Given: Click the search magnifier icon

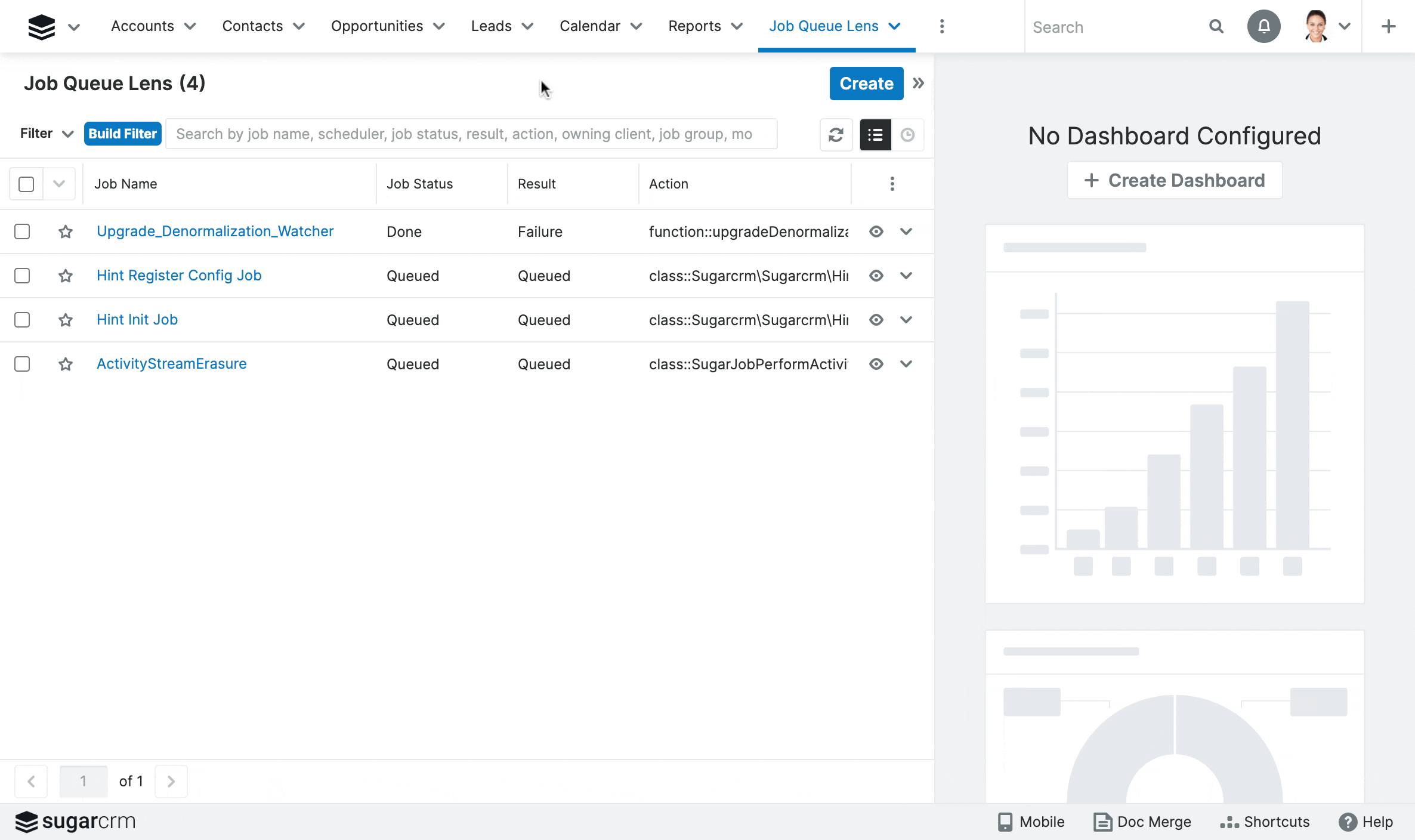Looking at the screenshot, I should (x=1216, y=26).
